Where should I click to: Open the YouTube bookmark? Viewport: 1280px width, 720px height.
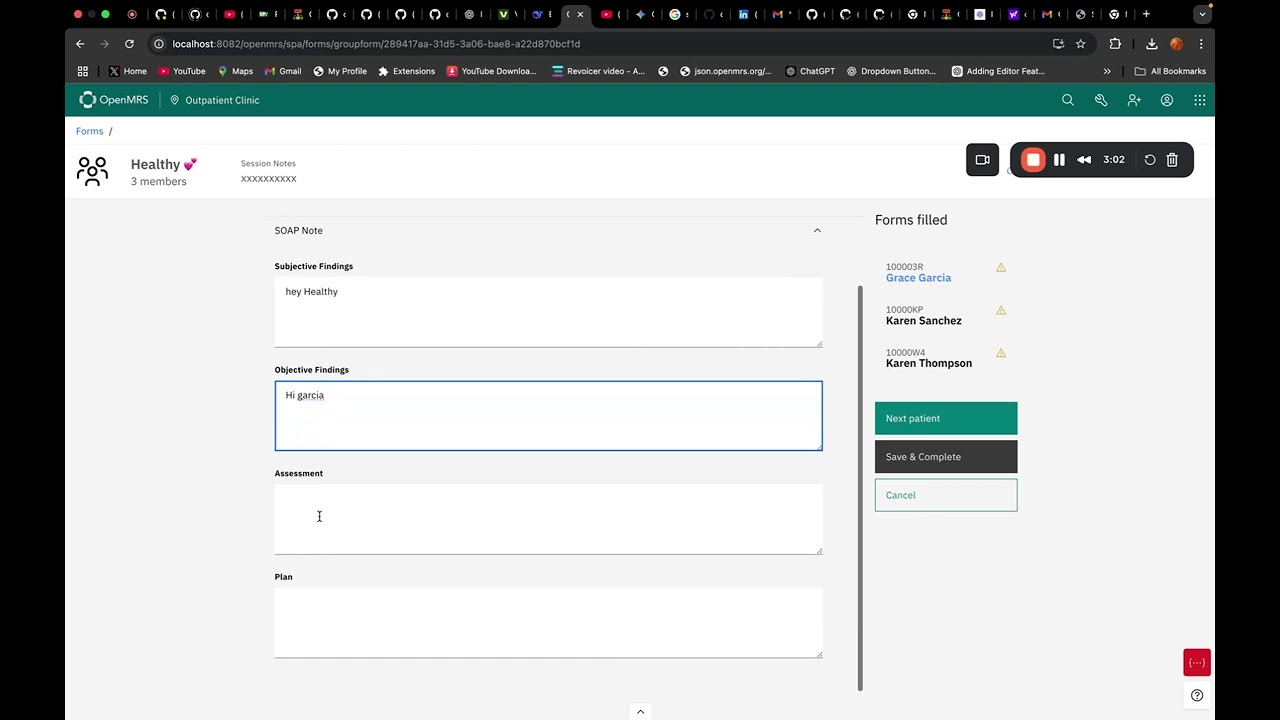(x=182, y=71)
